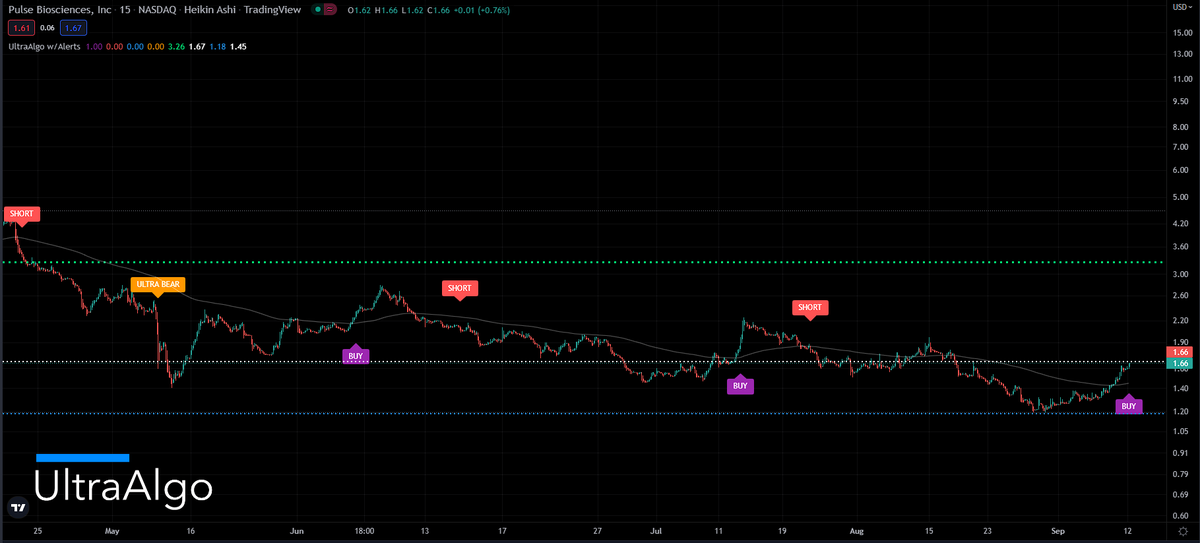Image resolution: width=1200 pixels, height=543 pixels.
Task: Click the 1.18 blue indicator value
Action: (x=216, y=46)
